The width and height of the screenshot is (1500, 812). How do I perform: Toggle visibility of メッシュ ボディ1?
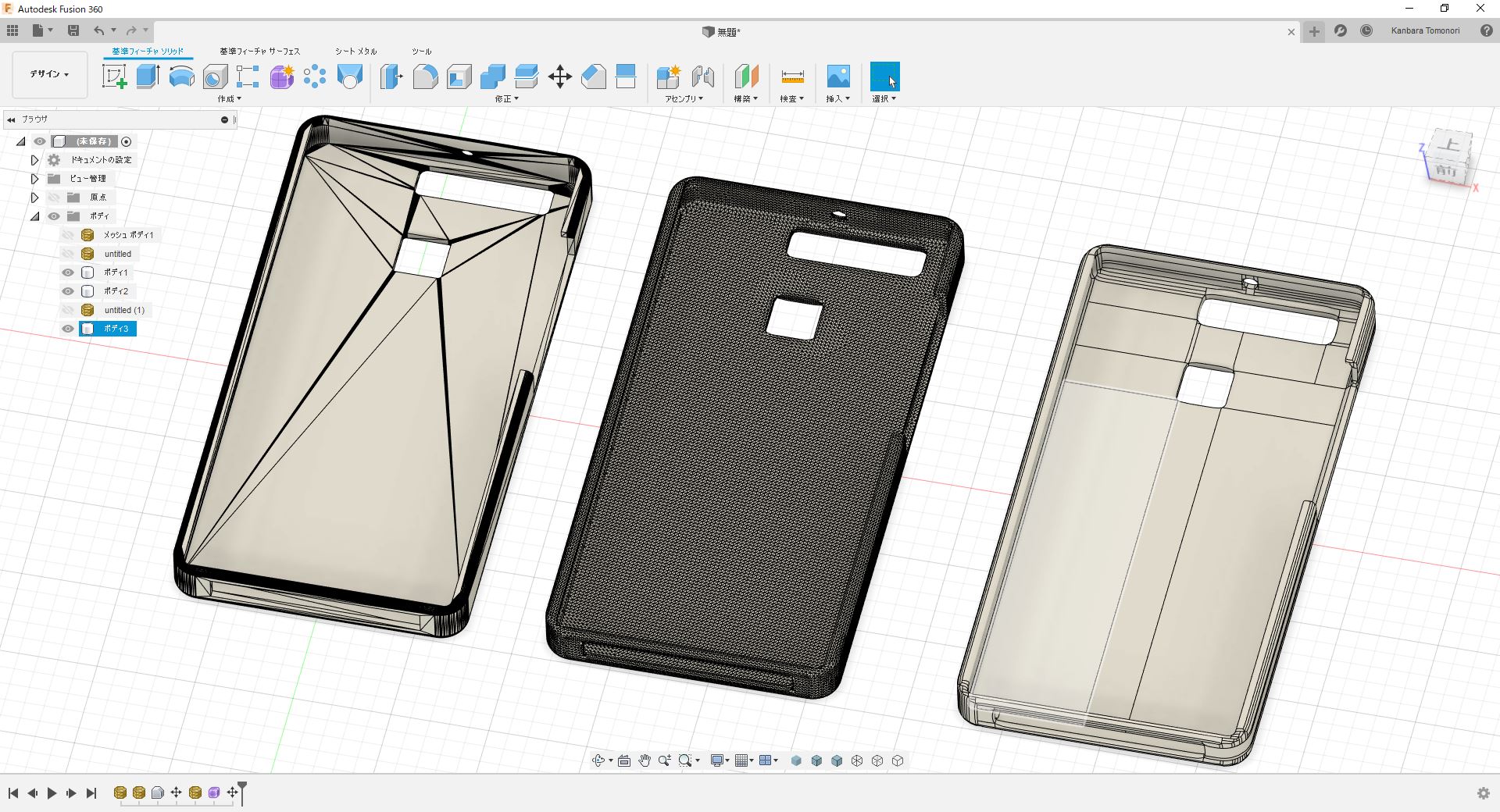point(68,235)
